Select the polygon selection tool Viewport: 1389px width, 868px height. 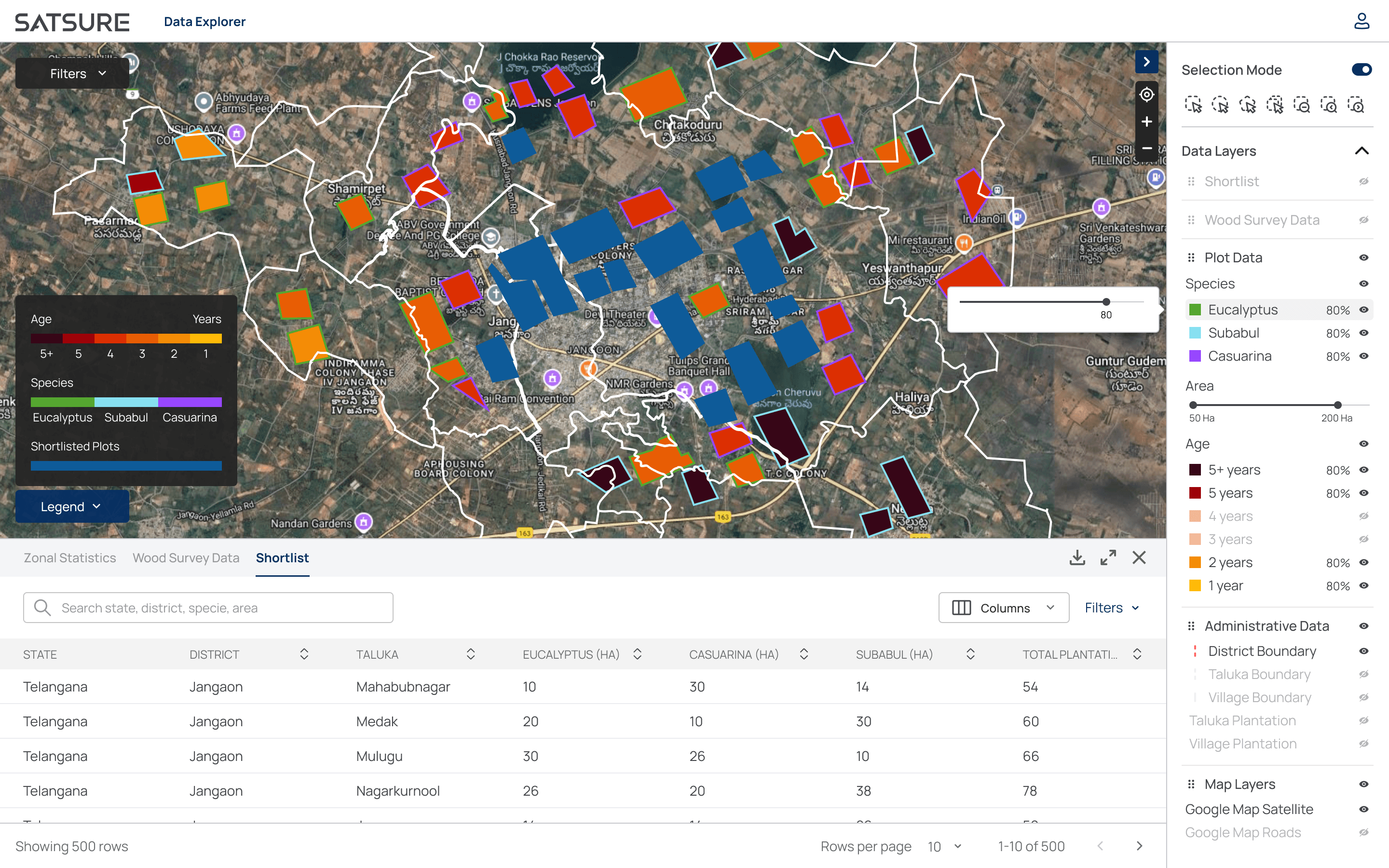point(1247,105)
